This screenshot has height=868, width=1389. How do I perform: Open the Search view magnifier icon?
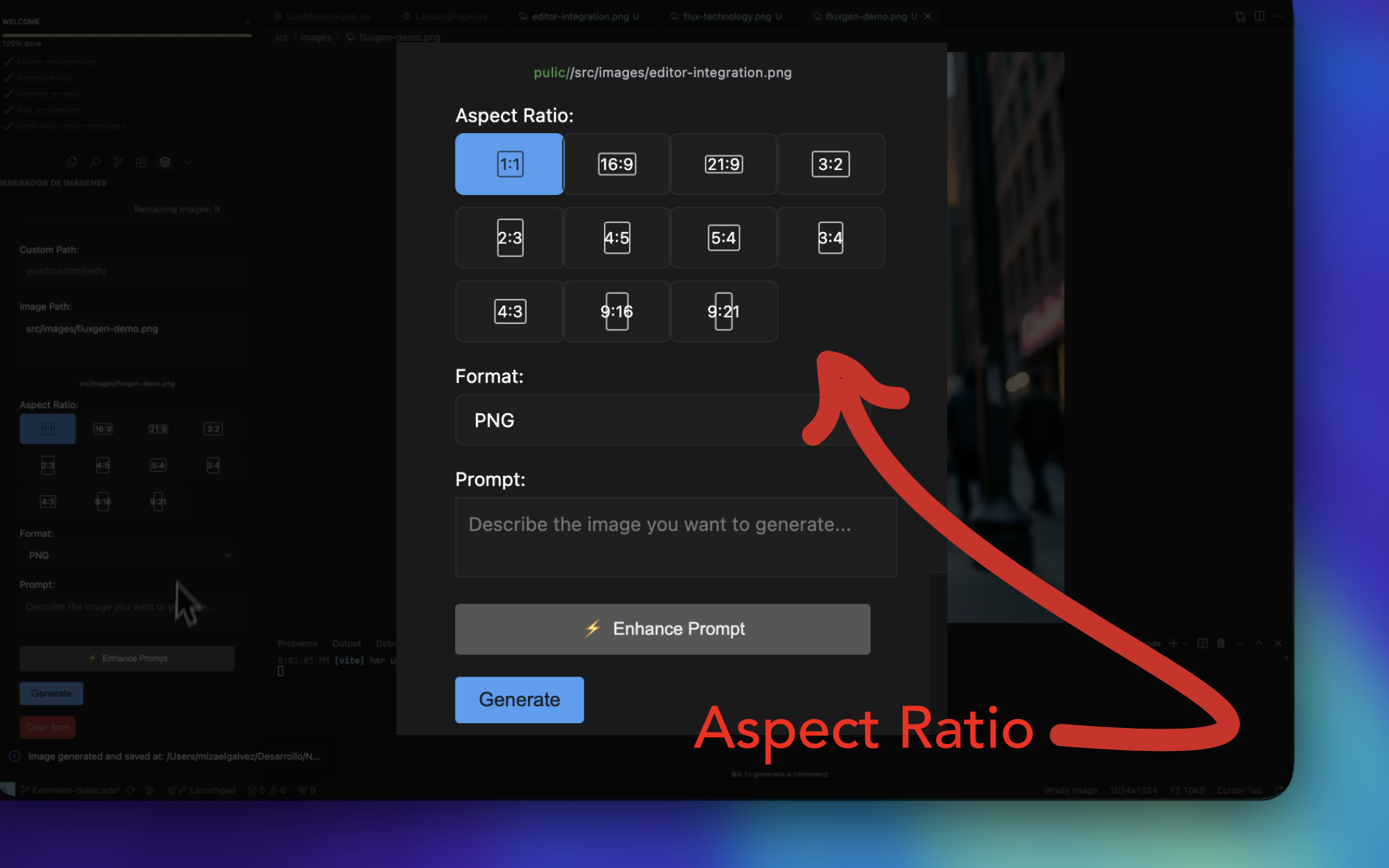[95, 162]
